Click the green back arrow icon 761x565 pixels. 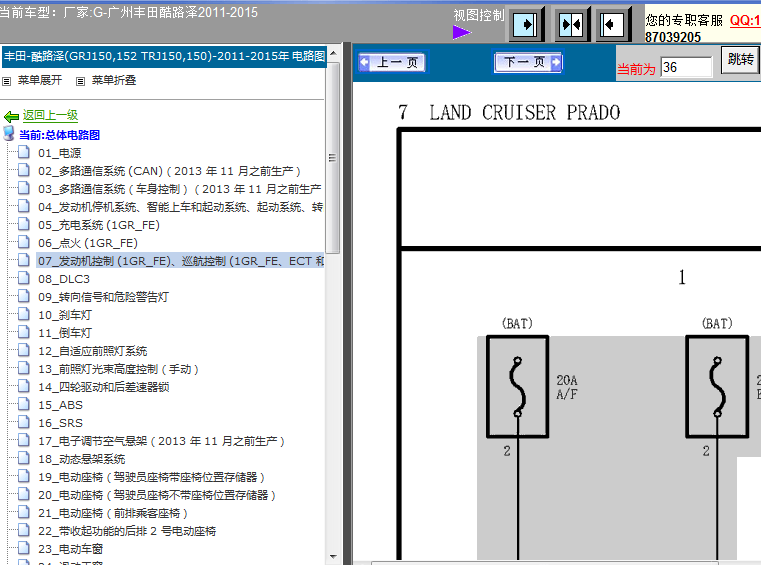[11, 116]
